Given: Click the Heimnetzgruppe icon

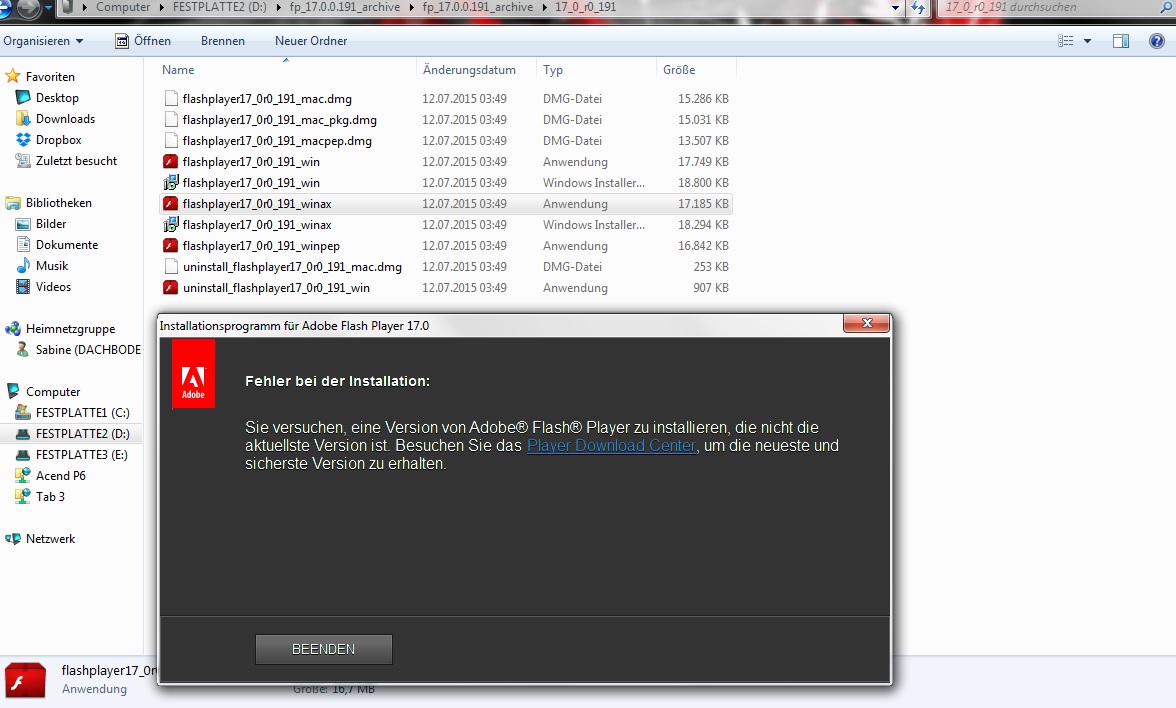Looking at the screenshot, I should (13, 328).
